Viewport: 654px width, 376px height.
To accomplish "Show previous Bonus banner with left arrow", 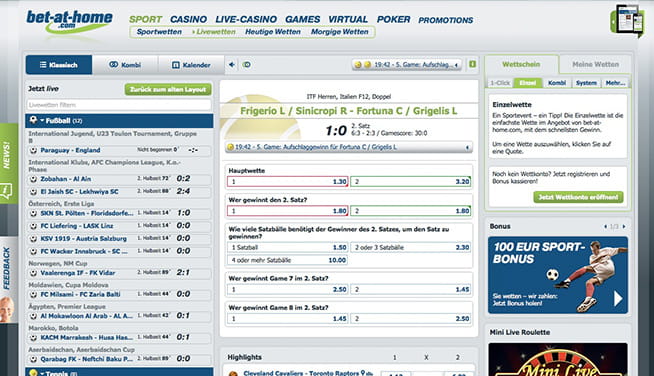I will pos(605,227).
